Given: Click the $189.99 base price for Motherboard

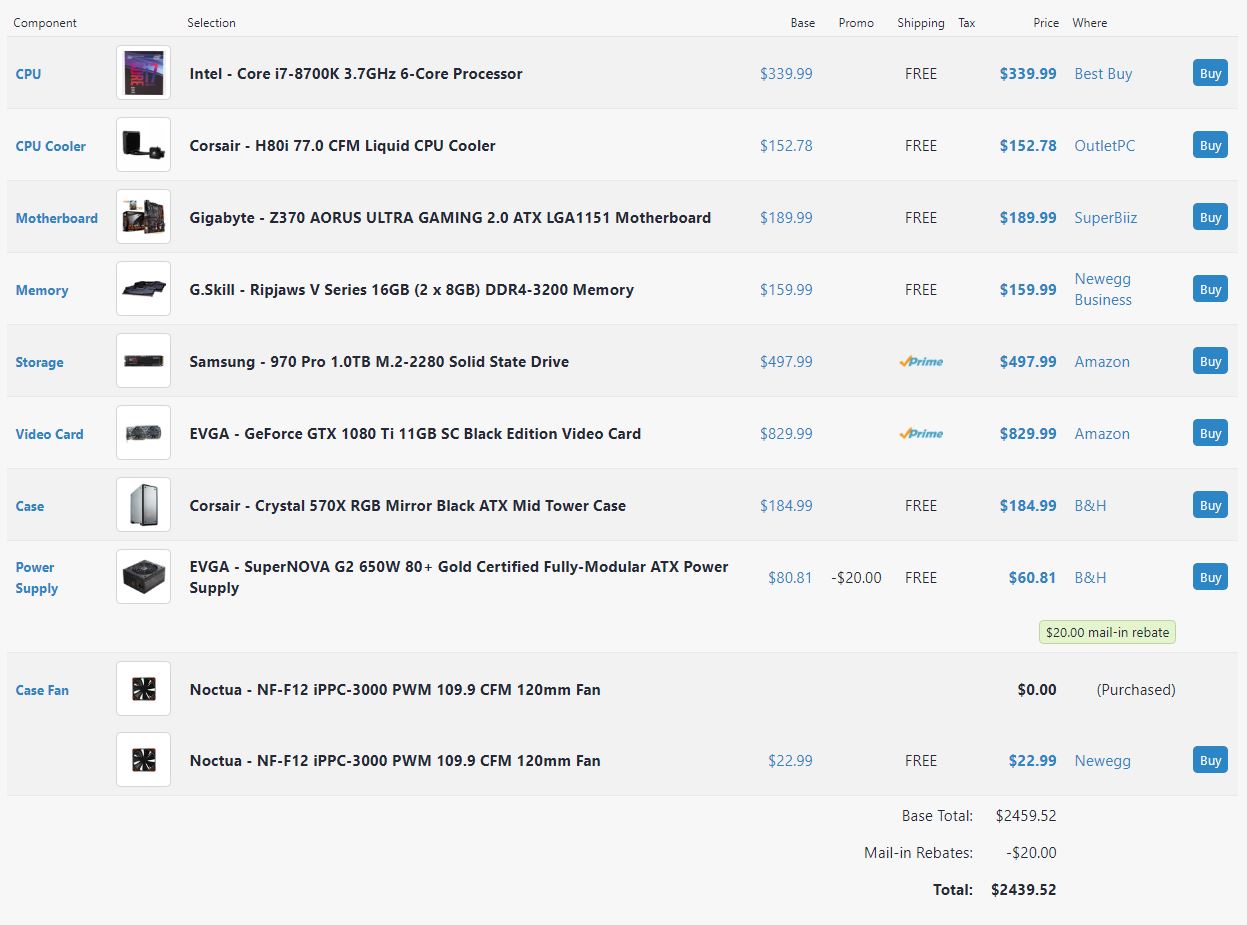Looking at the screenshot, I should pos(786,217).
